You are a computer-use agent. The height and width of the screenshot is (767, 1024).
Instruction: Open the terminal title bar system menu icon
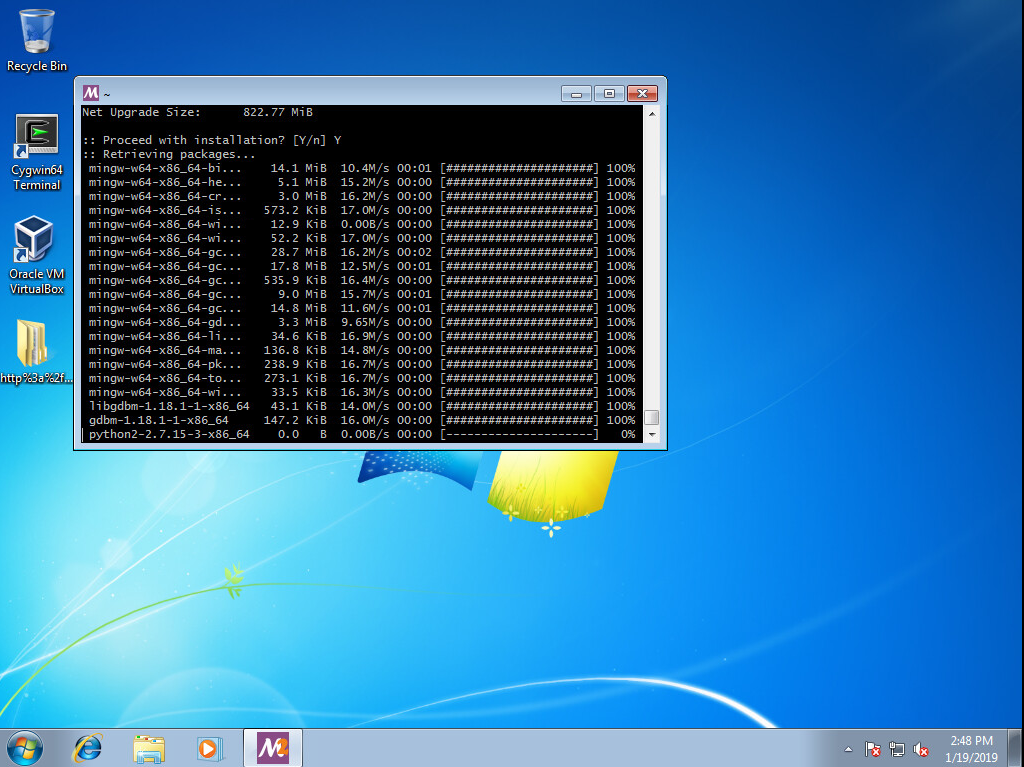[x=91, y=93]
